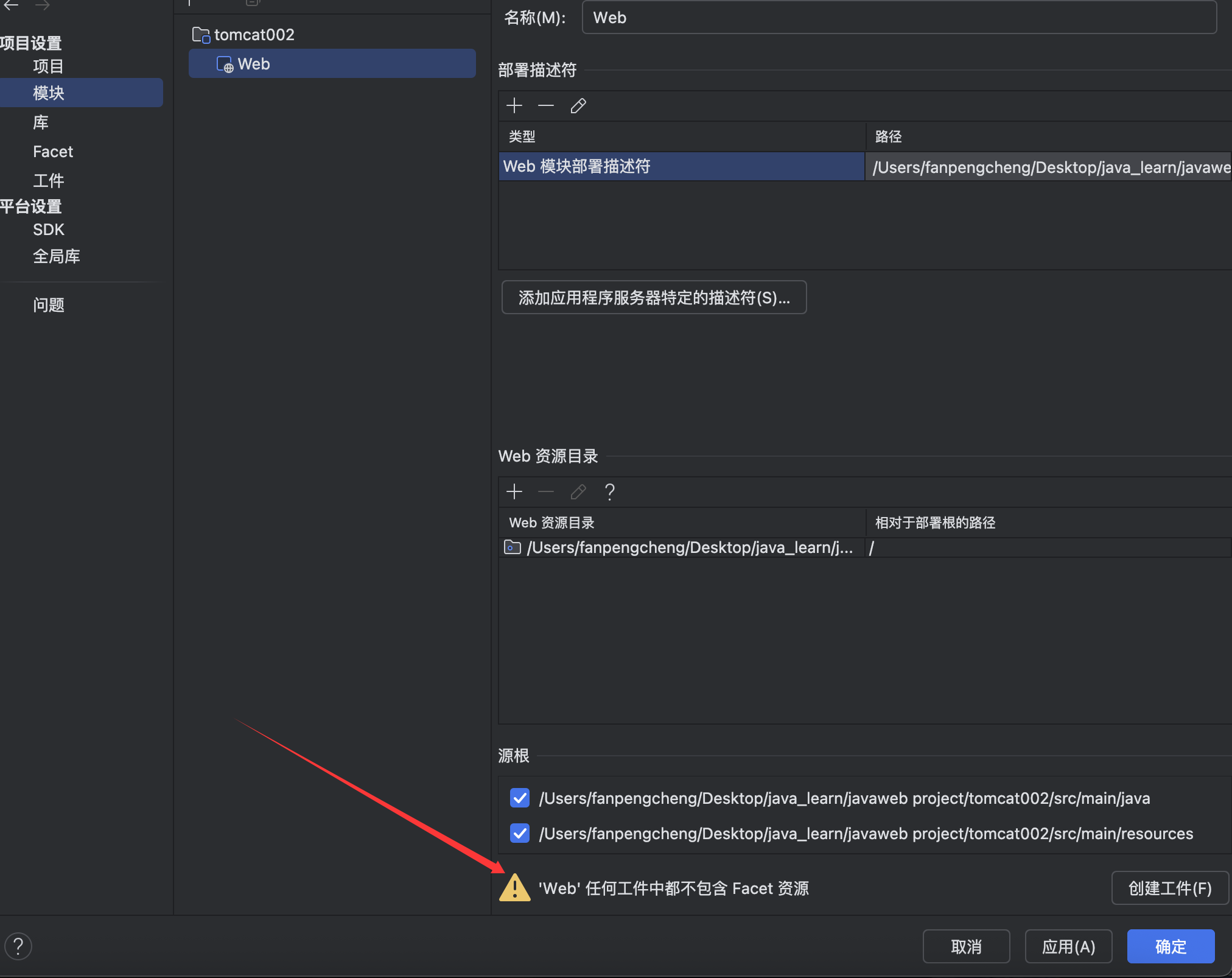The height and width of the screenshot is (978, 1232).
Task: Click the edit deployment descriptor pencil icon
Action: (x=578, y=106)
